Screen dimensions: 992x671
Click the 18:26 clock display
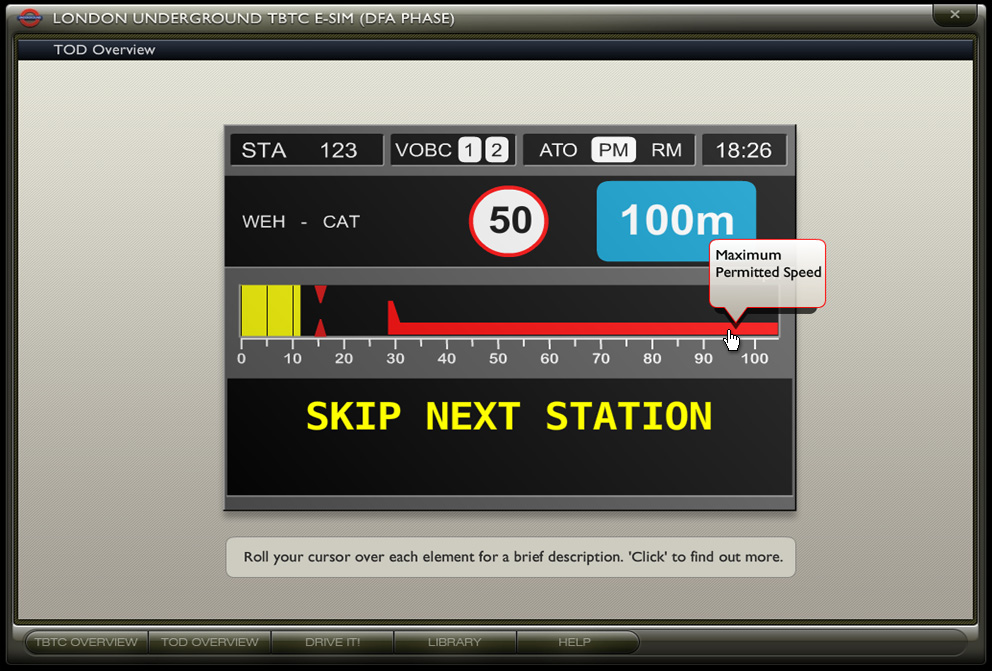click(744, 149)
